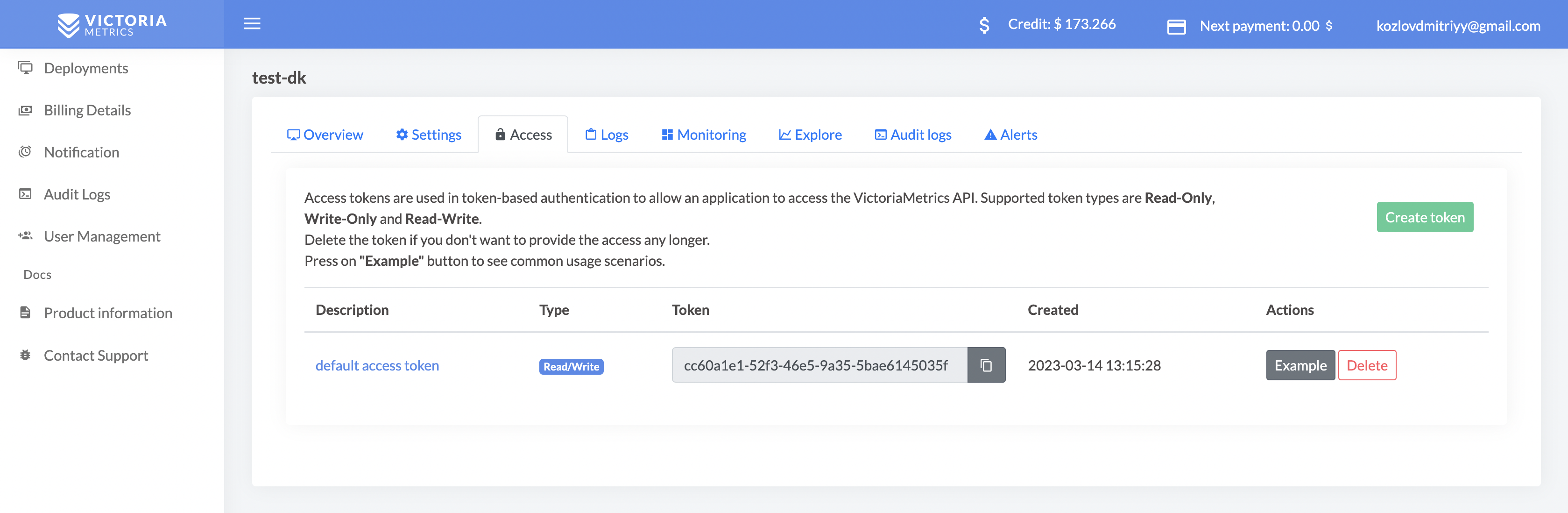The height and width of the screenshot is (513, 1568).
Task: Click the Alerts tab warning triangle icon
Action: point(990,134)
